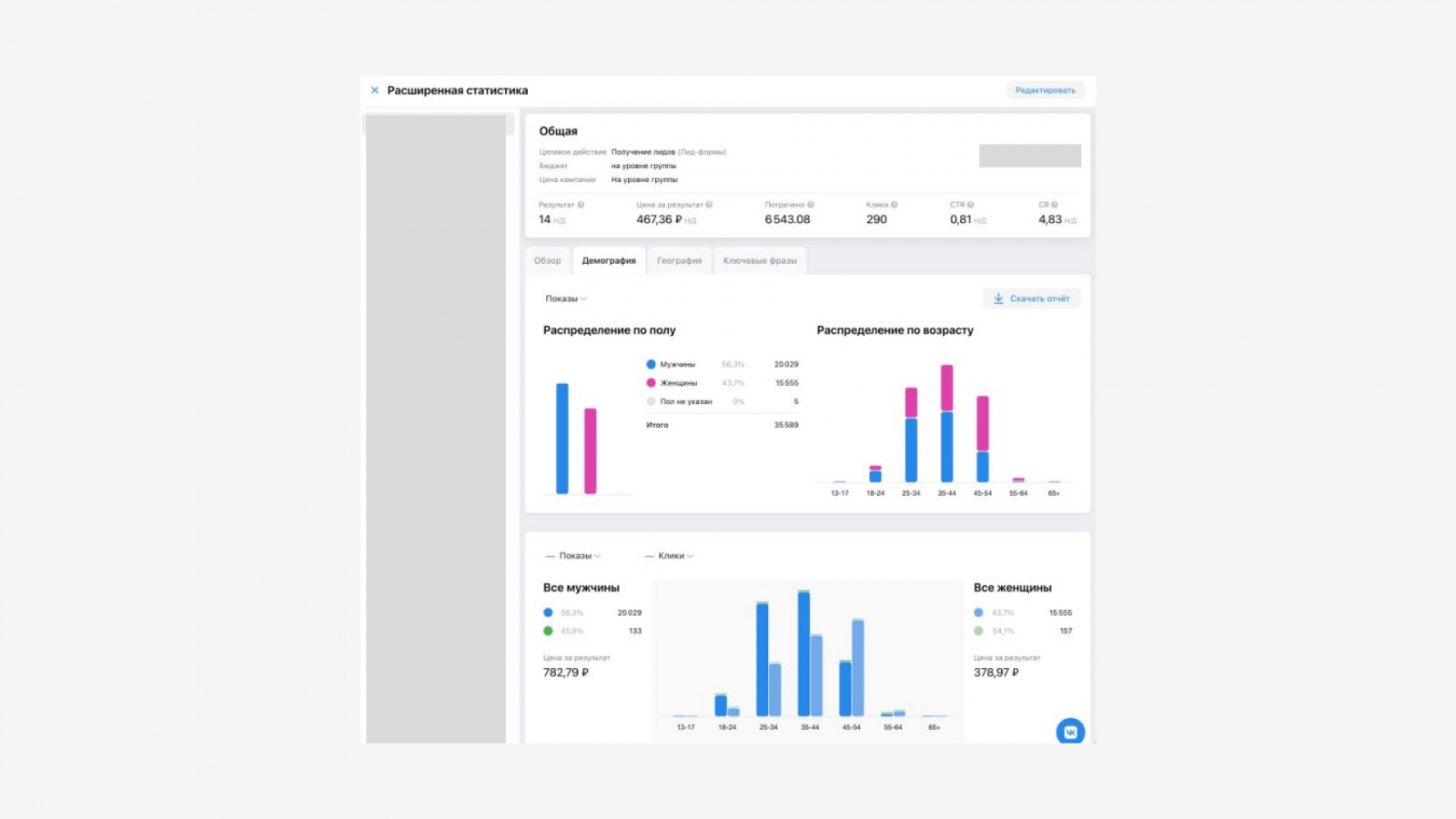Click the dark blue 35-44 bar in the men/women comparison chart

(804, 654)
